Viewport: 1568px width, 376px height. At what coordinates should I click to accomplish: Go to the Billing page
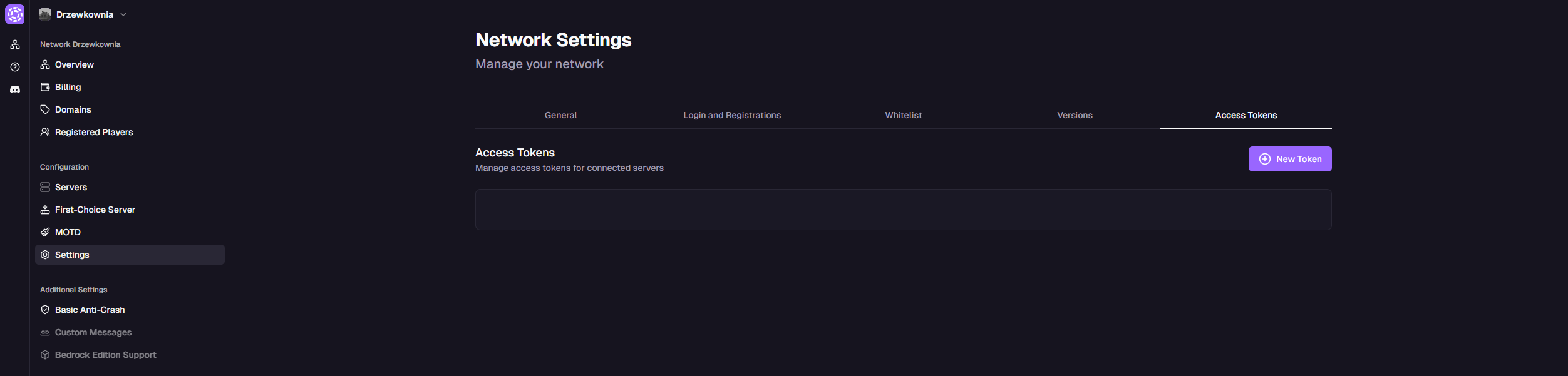tap(68, 87)
